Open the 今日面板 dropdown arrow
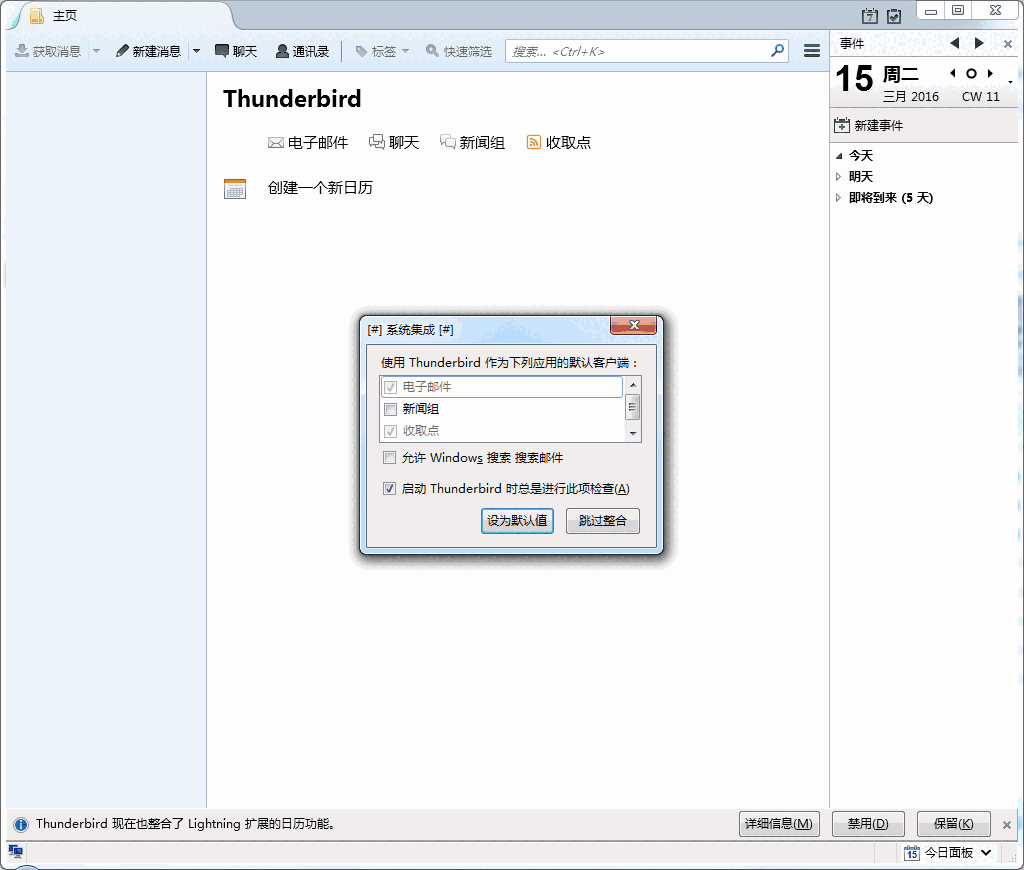The image size is (1024, 870). click(x=986, y=853)
